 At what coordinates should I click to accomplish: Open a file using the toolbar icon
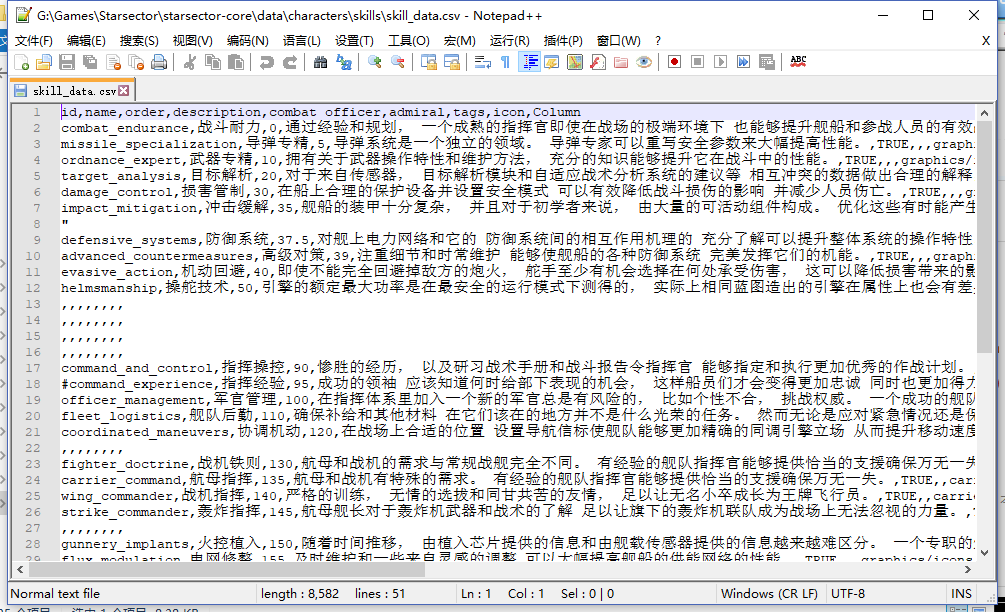click(44, 61)
